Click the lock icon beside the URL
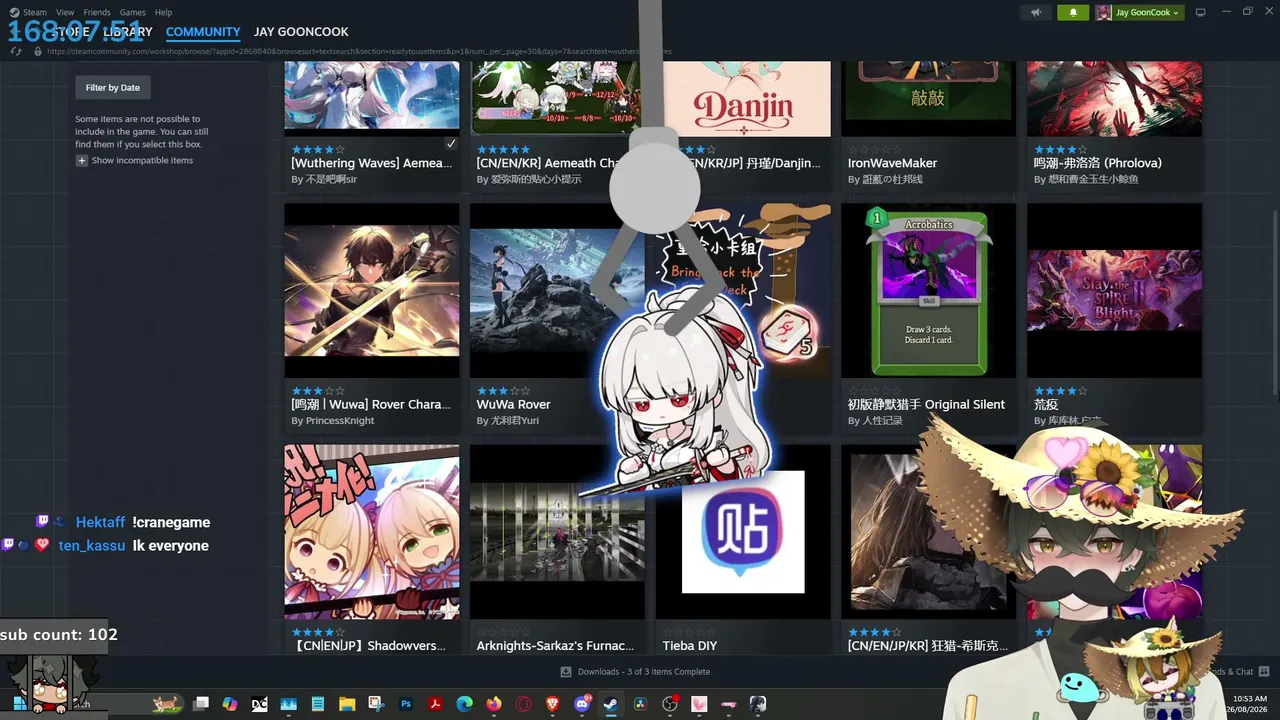The height and width of the screenshot is (720, 1280). pyautogui.click(x=38, y=51)
